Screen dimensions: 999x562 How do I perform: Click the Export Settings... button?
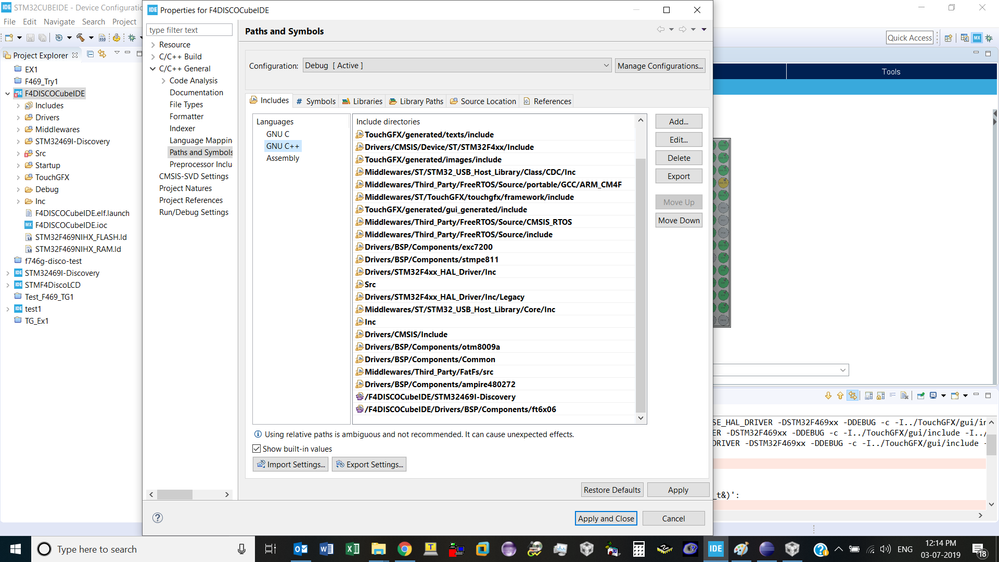click(369, 464)
